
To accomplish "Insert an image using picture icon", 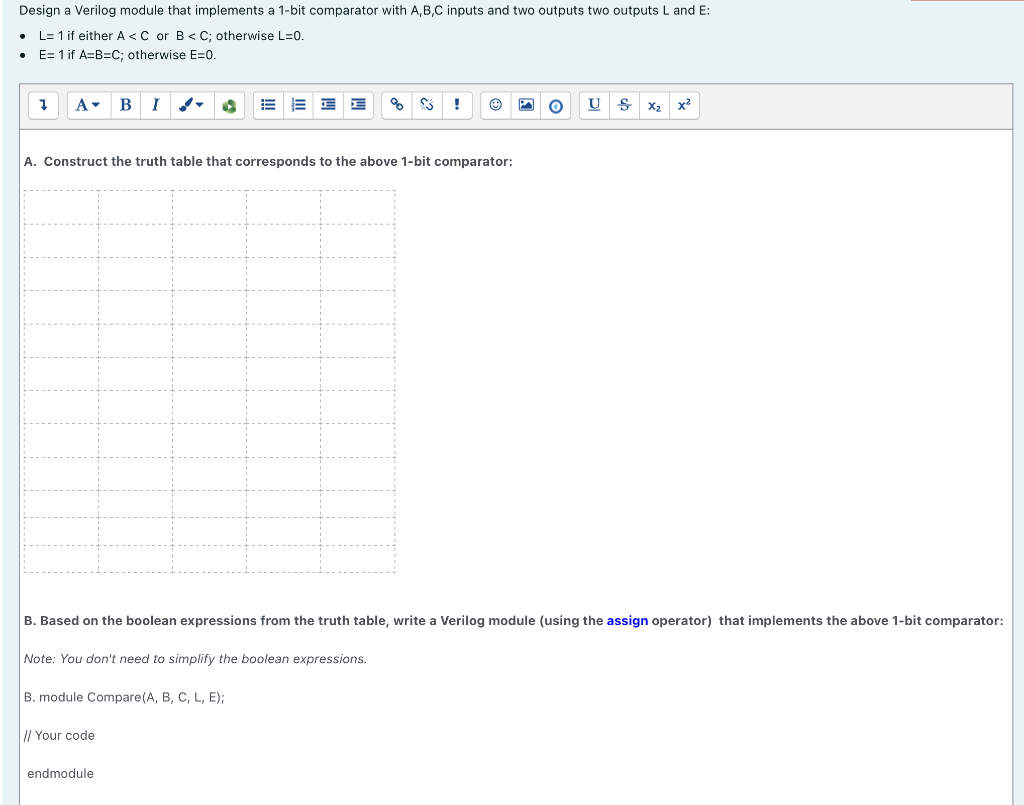I will pos(526,105).
